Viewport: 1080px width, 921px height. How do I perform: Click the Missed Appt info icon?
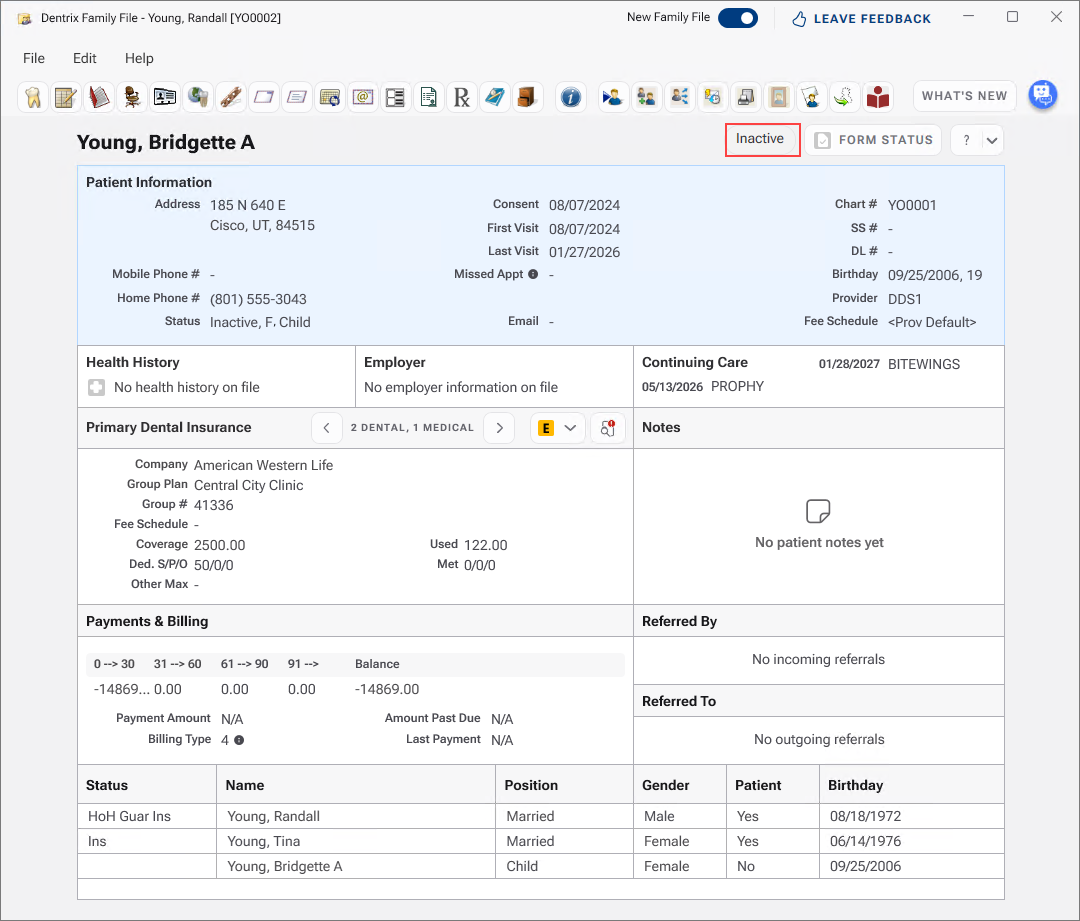pyautogui.click(x=533, y=274)
